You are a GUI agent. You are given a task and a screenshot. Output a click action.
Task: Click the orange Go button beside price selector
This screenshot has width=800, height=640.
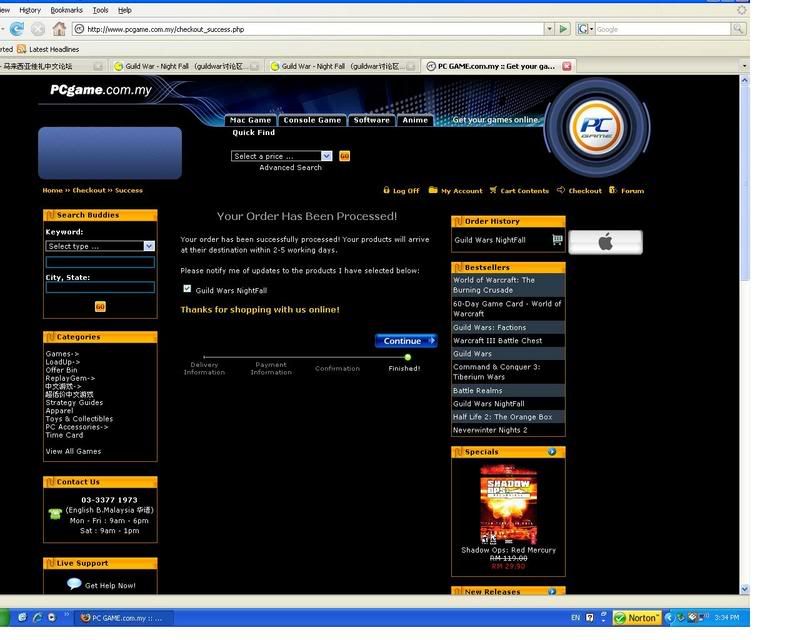(344, 156)
